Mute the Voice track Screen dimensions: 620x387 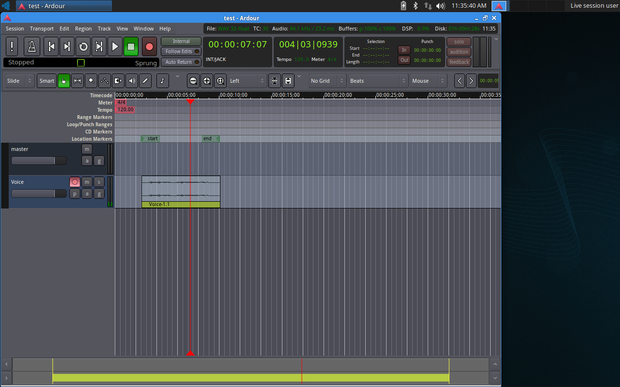coord(87,182)
